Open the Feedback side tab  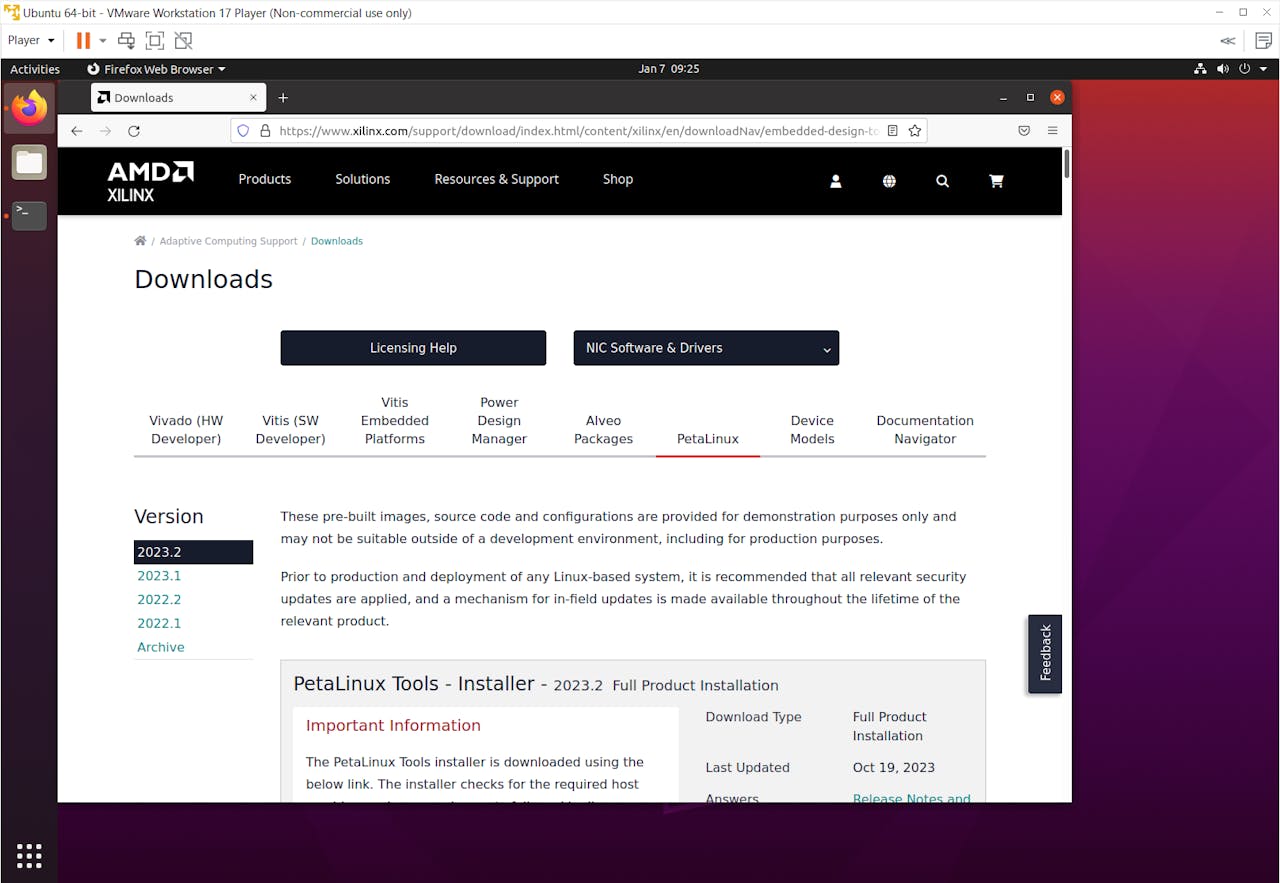1045,654
